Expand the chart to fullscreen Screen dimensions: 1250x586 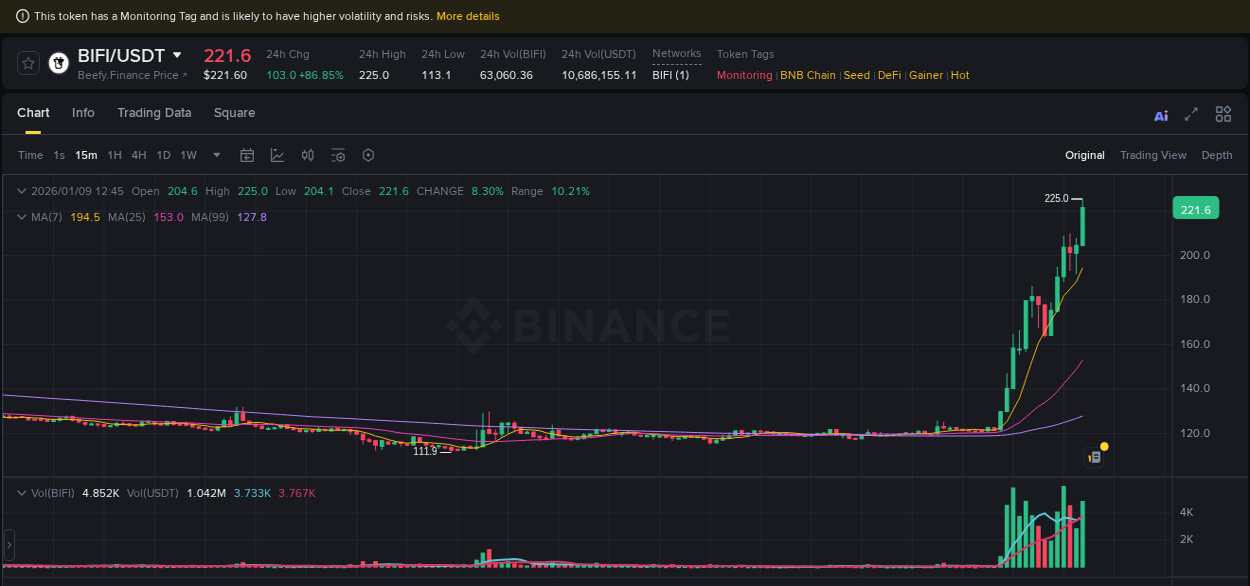point(1191,114)
